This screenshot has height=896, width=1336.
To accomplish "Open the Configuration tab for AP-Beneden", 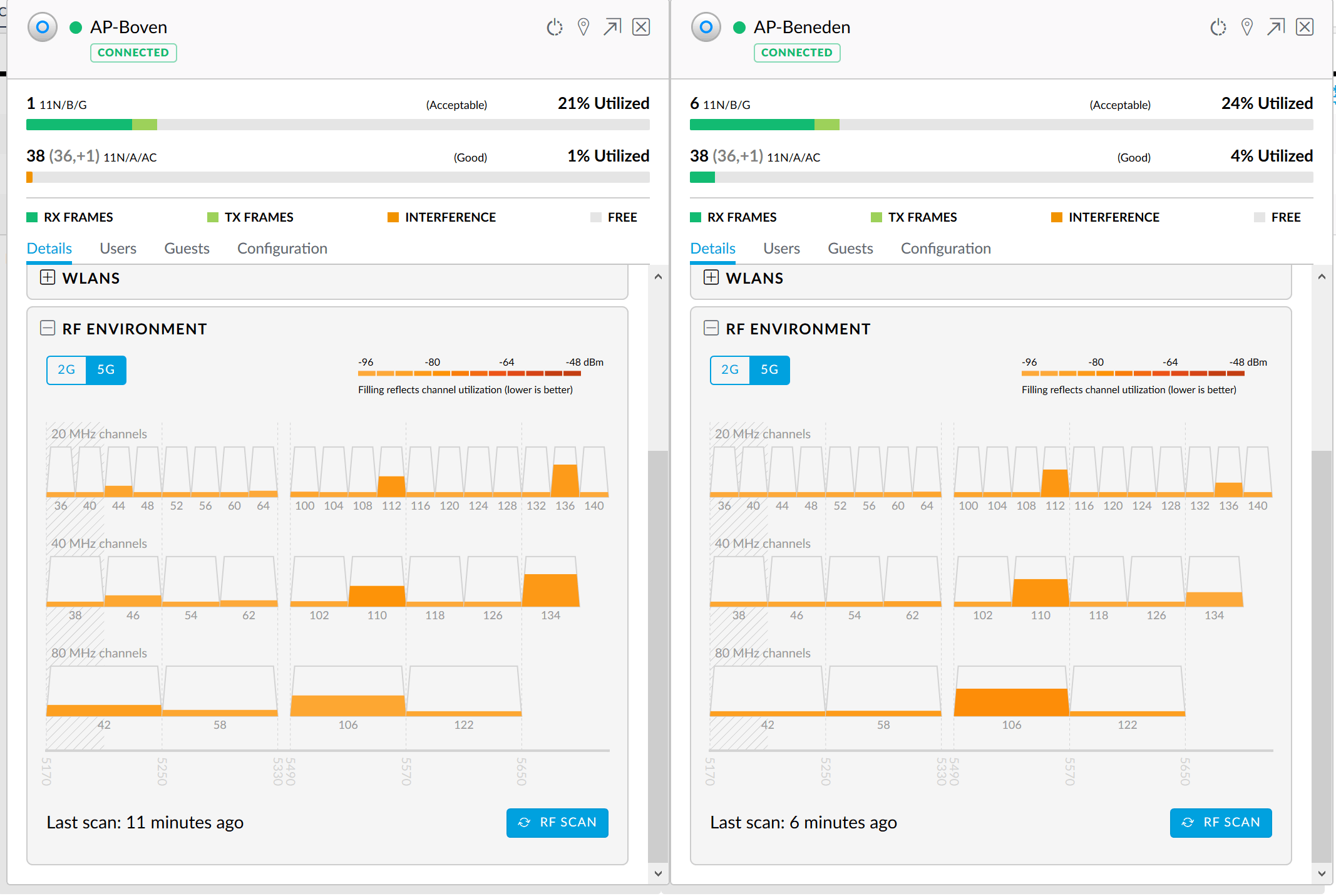I will pyautogui.click(x=945, y=249).
